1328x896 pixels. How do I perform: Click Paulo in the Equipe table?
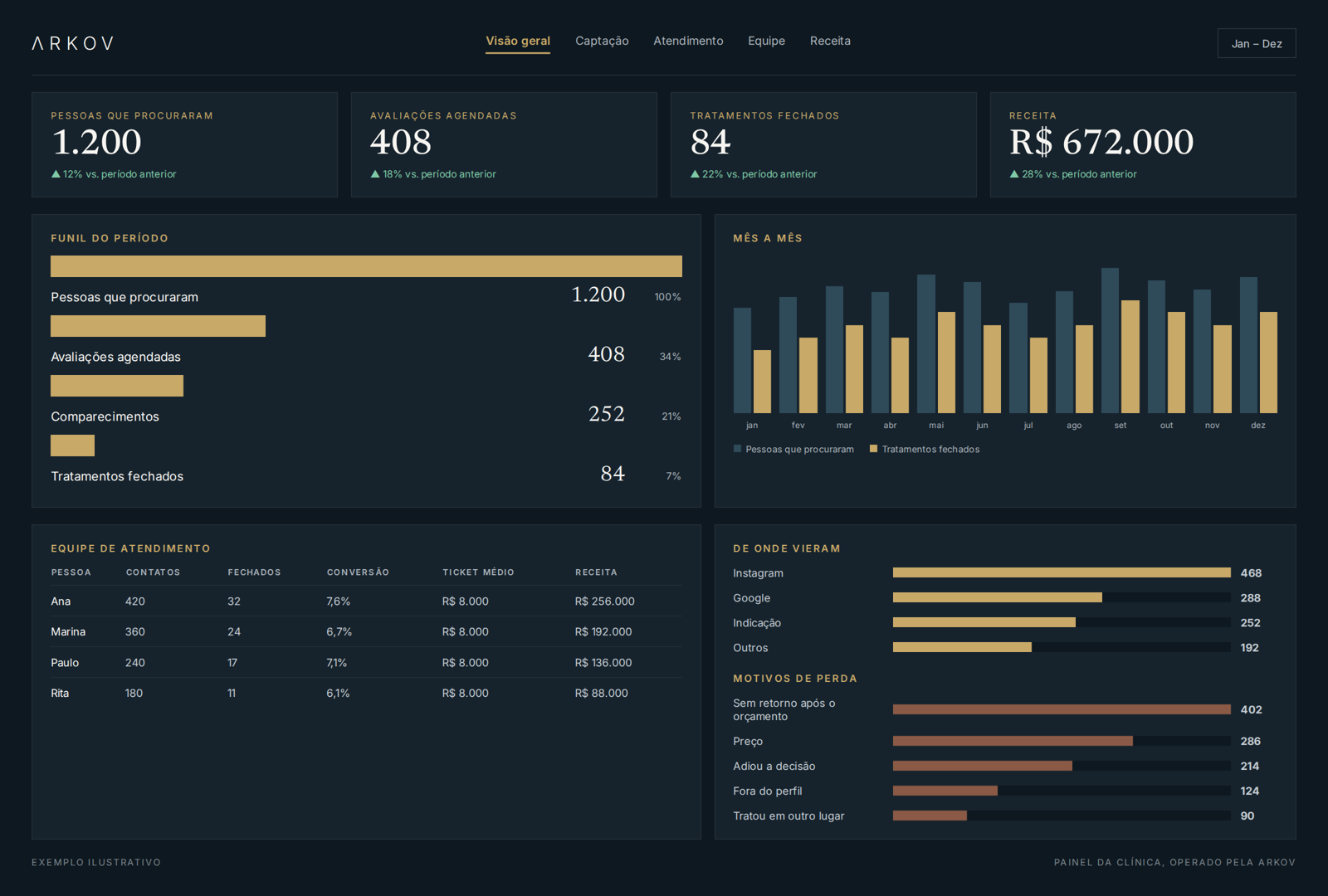coord(65,663)
